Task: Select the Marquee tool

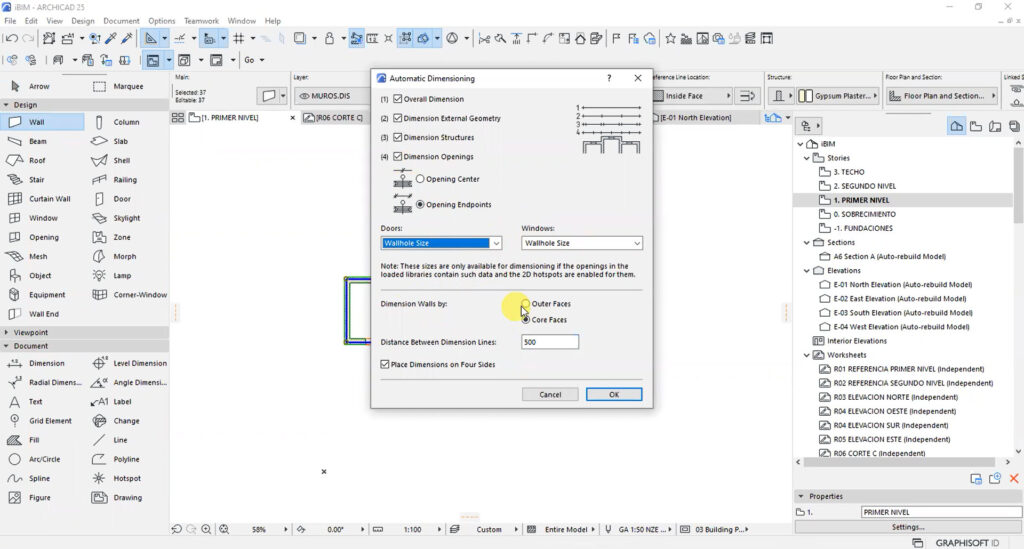Action: pyautogui.click(x=127, y=86)
